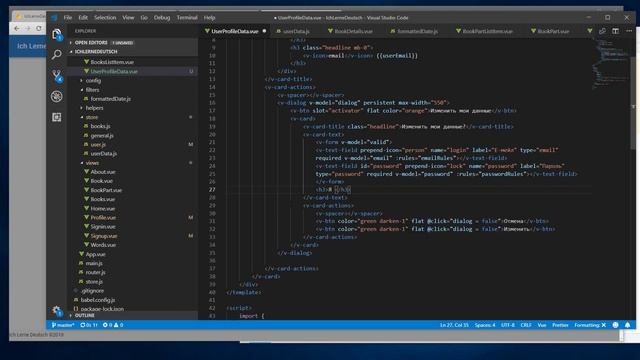Open notifications bell in status bar
This screenshot has height=360, width=640.
tap(627, 325)
